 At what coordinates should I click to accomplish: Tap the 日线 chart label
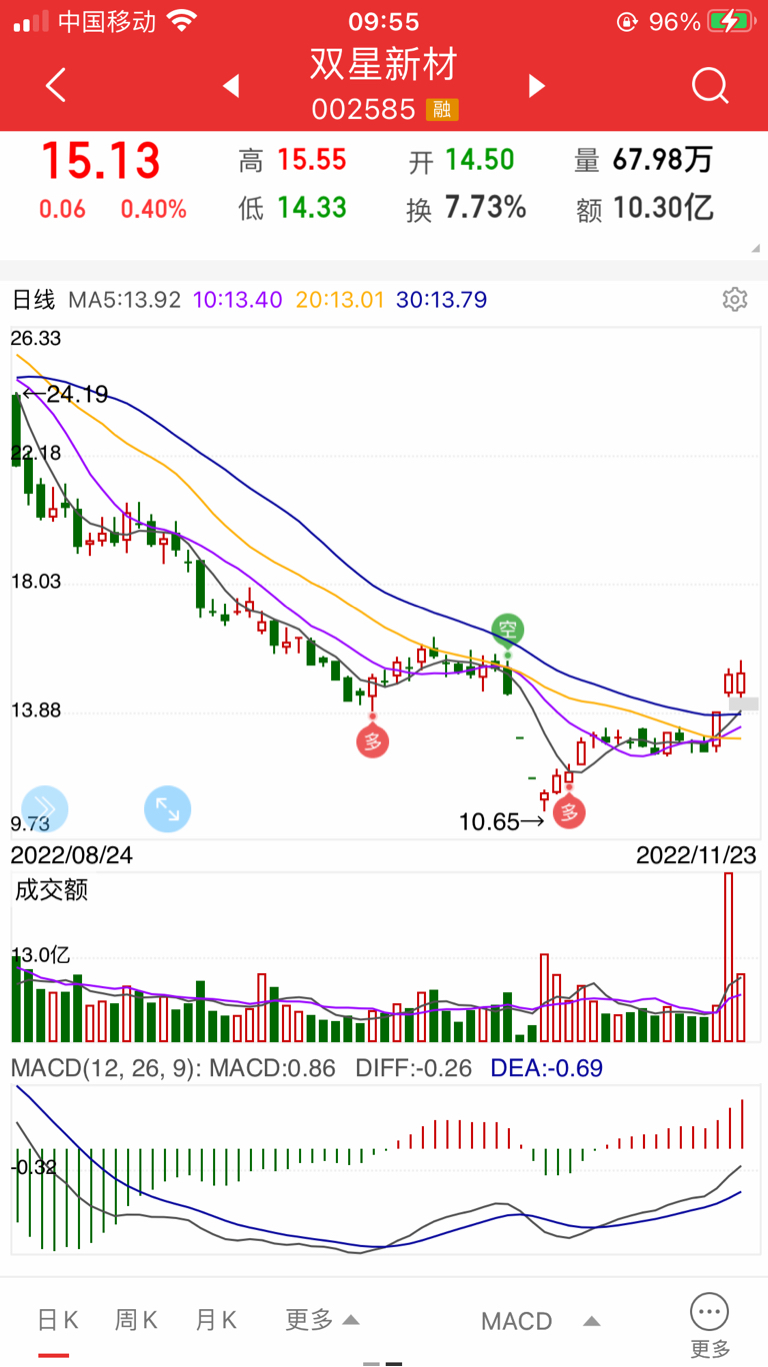point(33,299)
